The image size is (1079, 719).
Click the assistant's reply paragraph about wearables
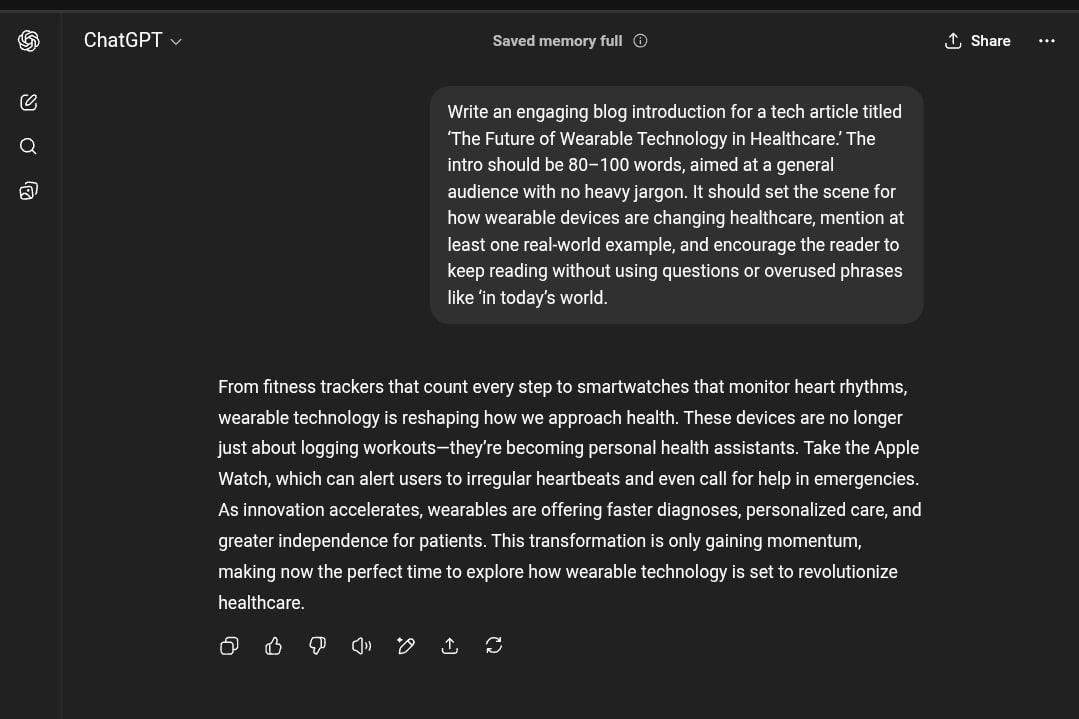(570, 495)
